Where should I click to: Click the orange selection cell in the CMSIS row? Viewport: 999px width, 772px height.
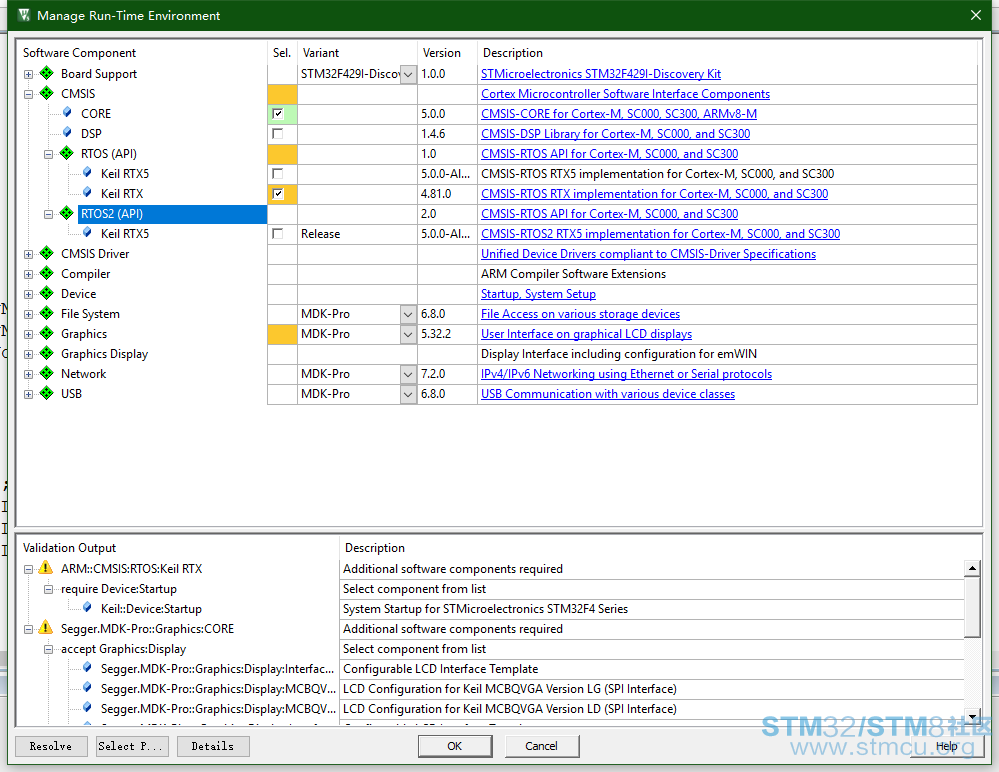point(282,94)
